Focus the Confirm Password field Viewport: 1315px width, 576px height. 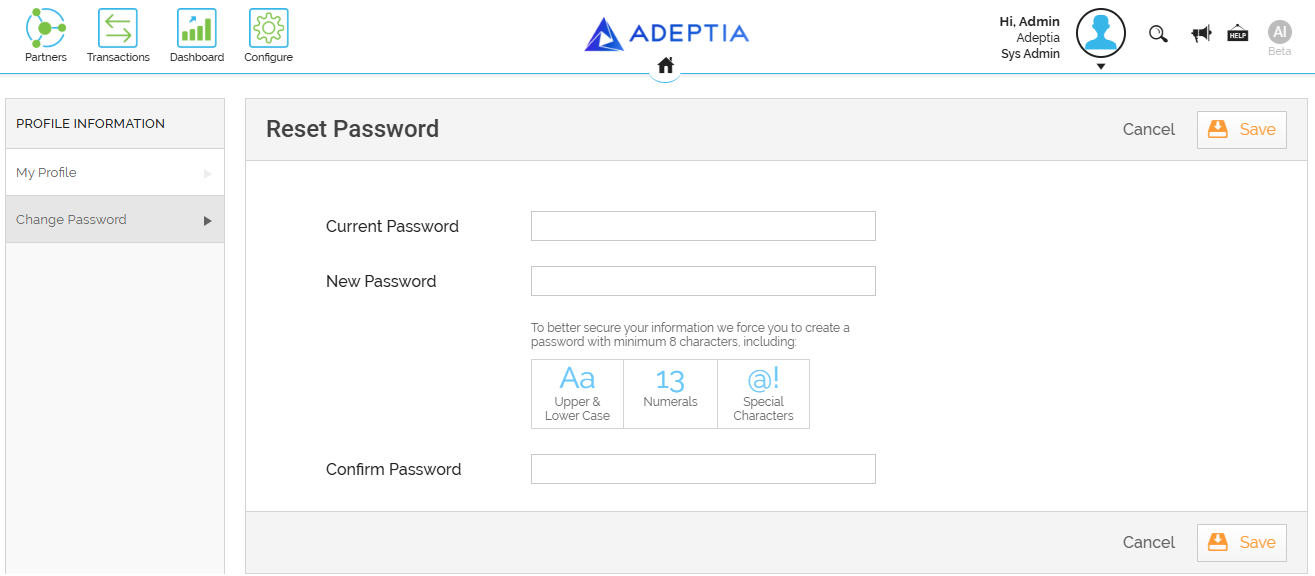(x=703, y=469)
